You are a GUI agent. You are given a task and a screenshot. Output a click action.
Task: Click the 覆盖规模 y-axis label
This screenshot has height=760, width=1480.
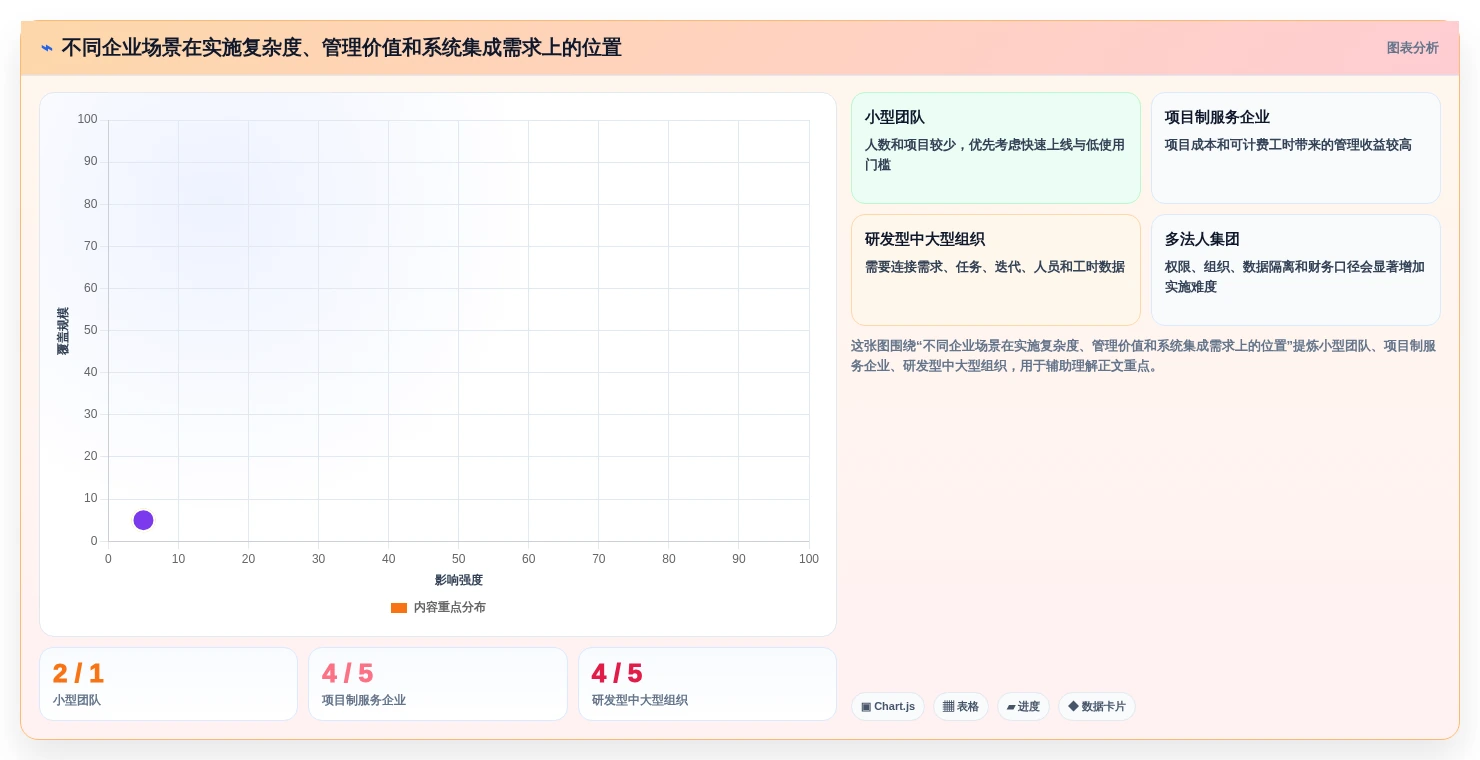pos(63,331)
